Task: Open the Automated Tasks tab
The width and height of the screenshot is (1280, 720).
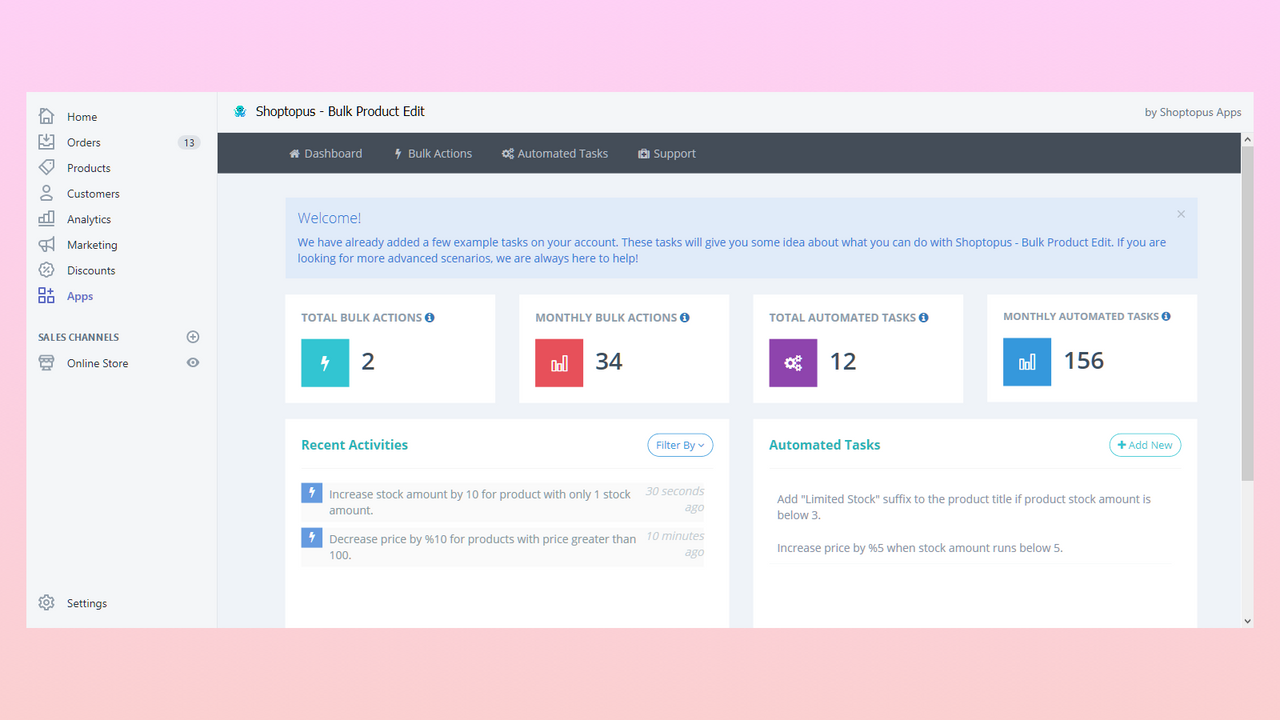Action: click(x=555, y=152)
